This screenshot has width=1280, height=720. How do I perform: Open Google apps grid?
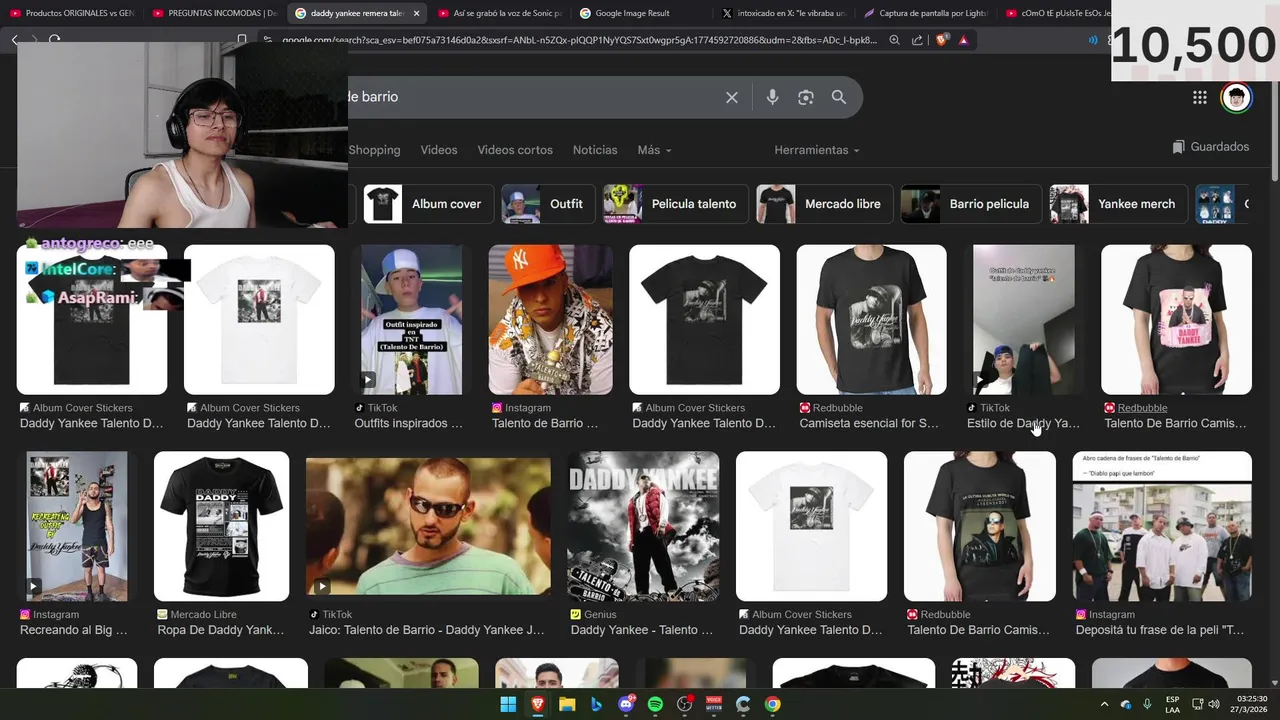click(1199, 97)
